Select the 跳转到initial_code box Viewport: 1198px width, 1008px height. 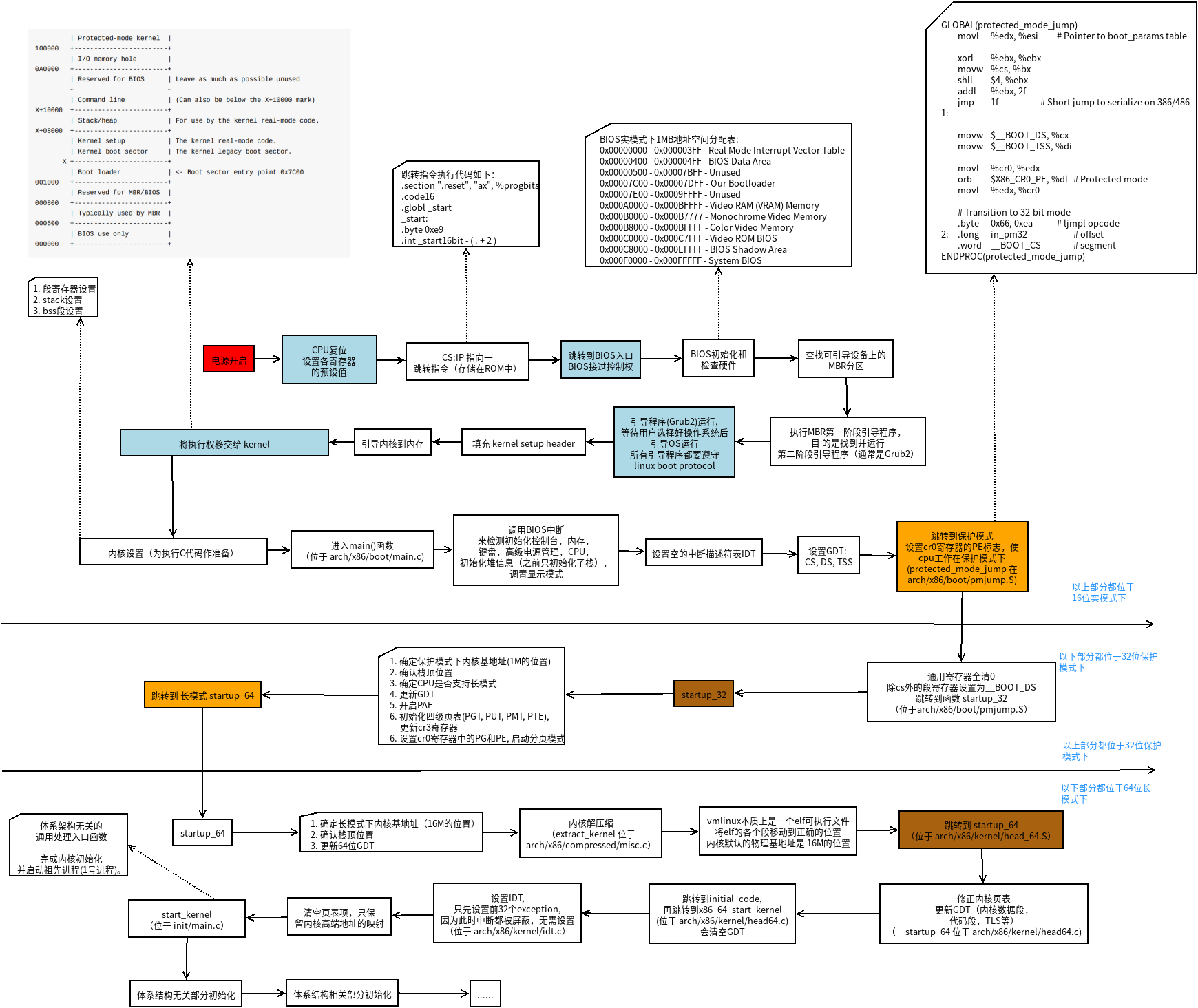pos(722,914)
